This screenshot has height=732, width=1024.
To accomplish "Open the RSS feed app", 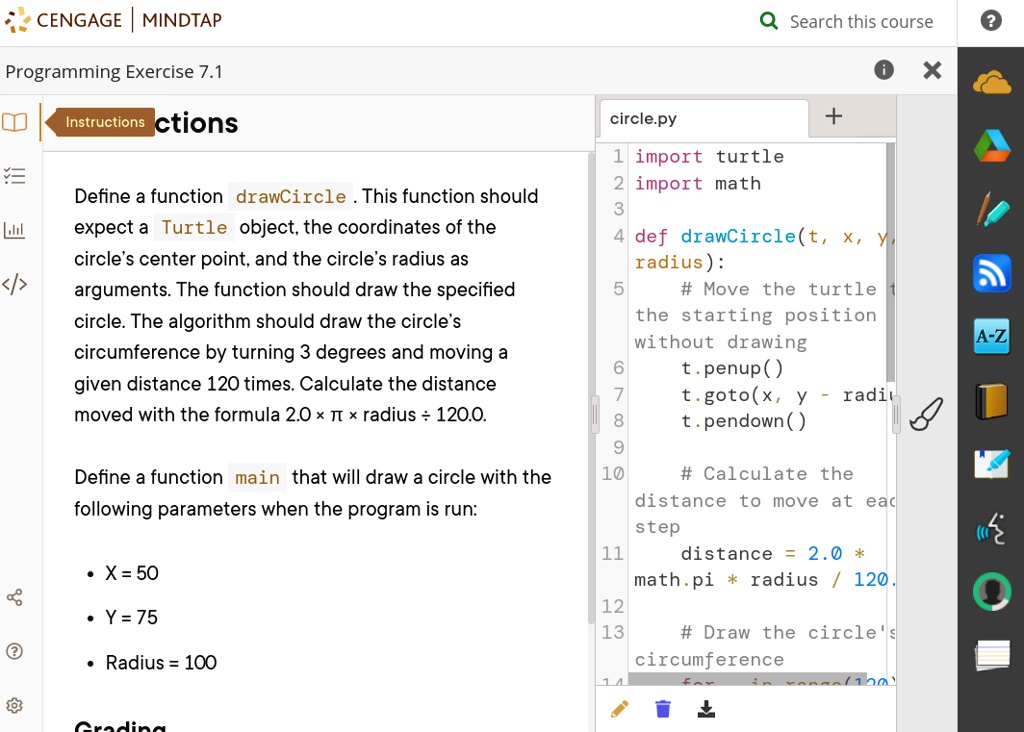I will click(x=991, y=273).
